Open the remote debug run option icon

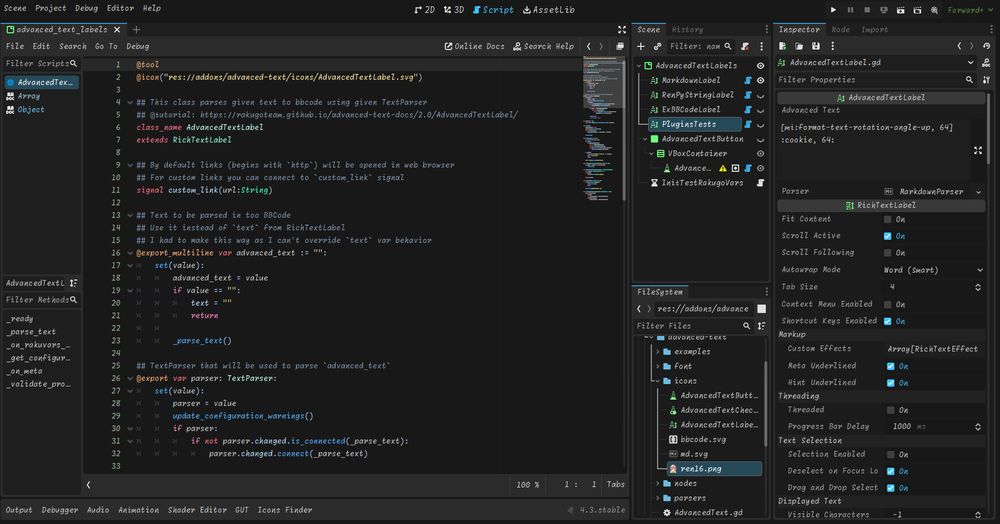click(883, 10)
